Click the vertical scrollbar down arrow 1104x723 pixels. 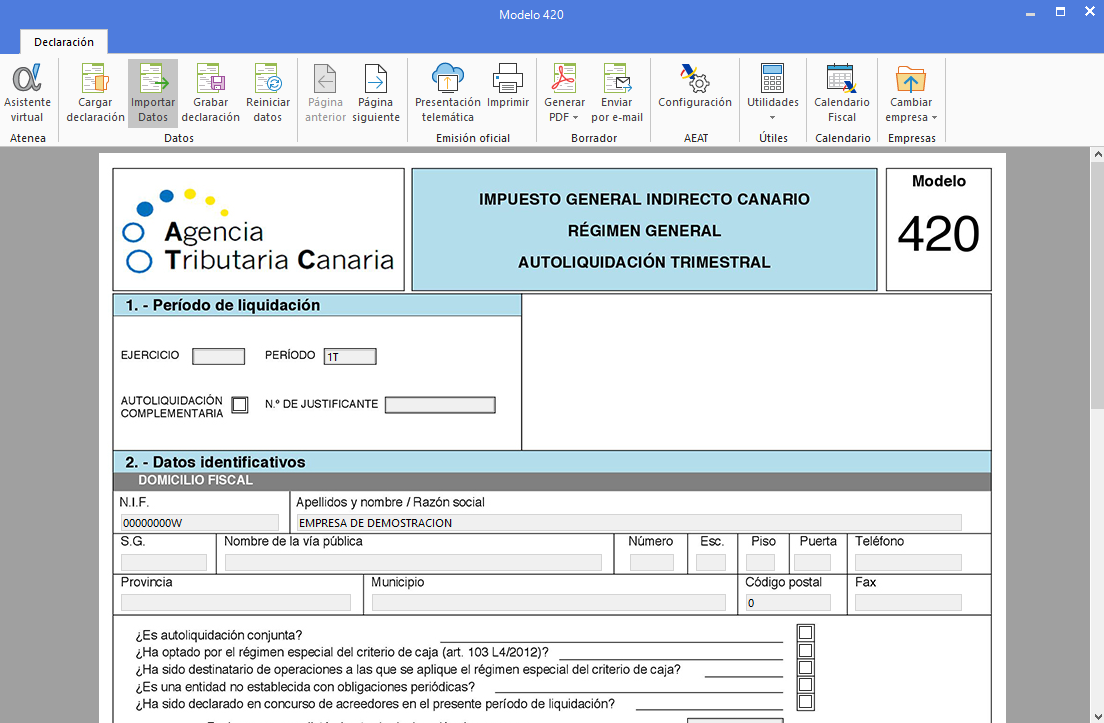[x=1096, y=714]
